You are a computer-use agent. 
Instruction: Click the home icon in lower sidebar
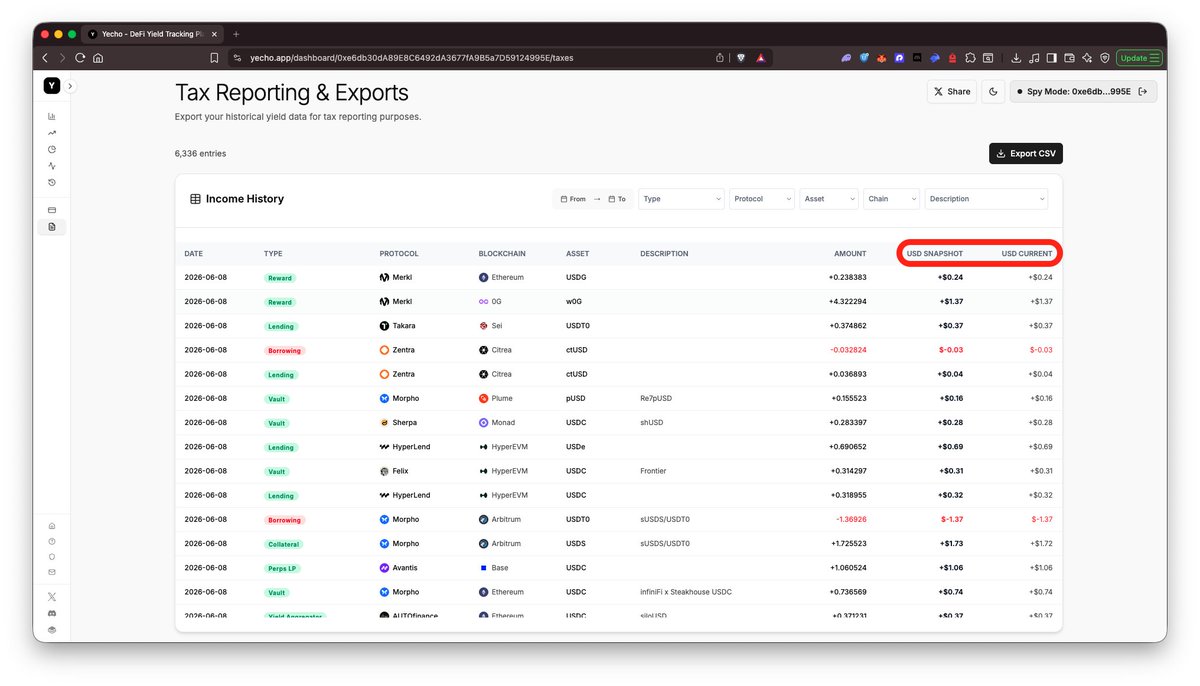(52, 525)
